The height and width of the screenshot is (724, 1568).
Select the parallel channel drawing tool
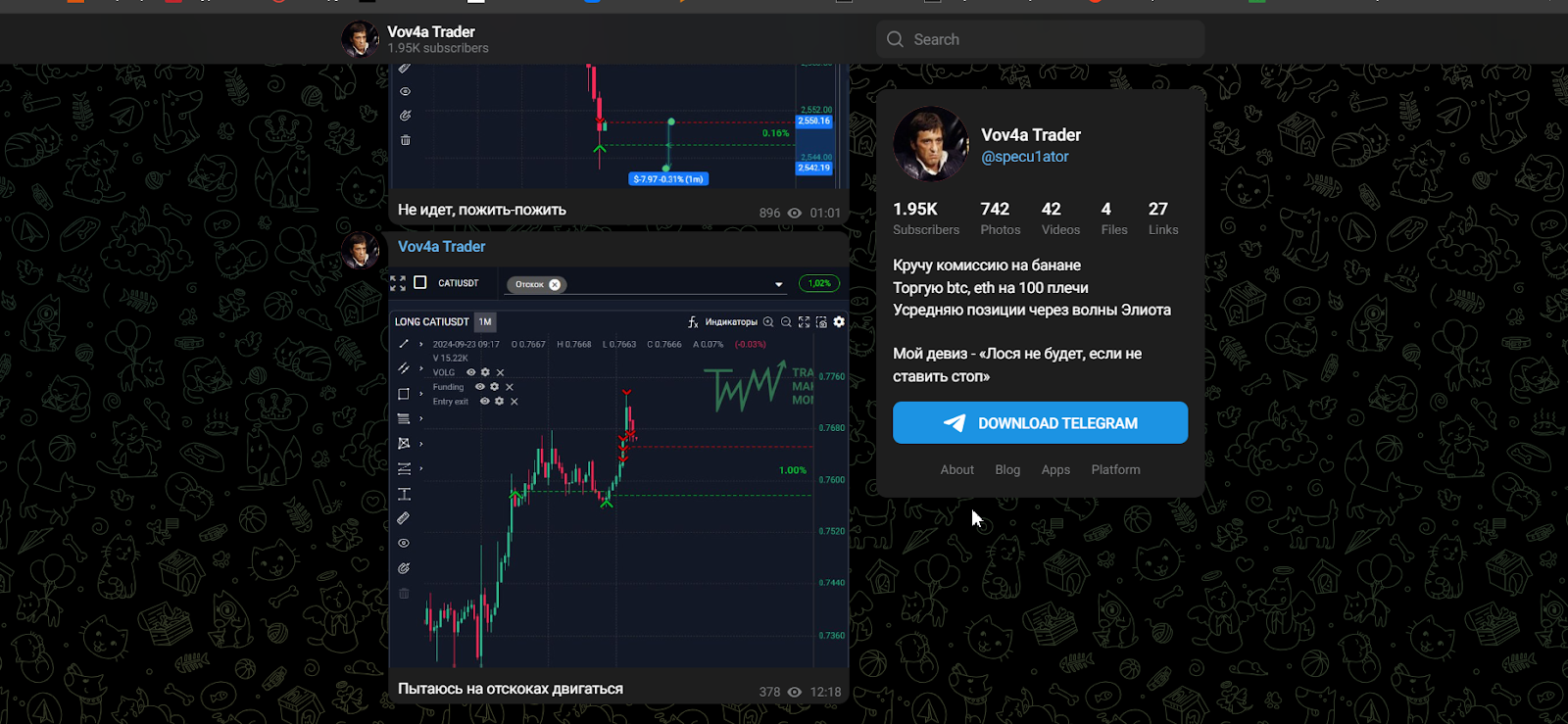(404, 368)
